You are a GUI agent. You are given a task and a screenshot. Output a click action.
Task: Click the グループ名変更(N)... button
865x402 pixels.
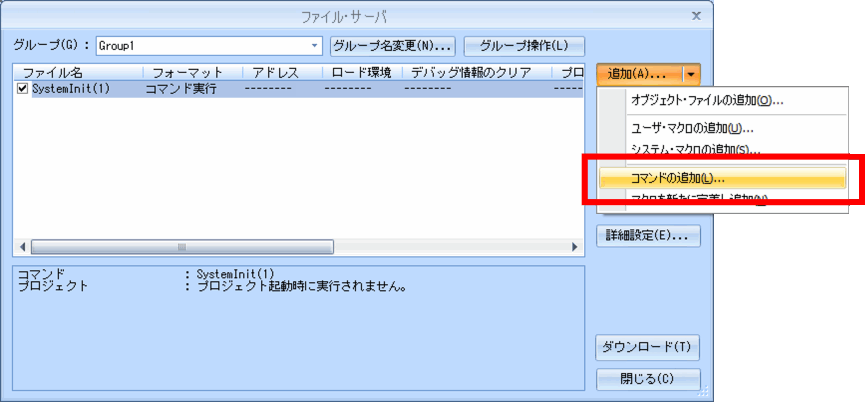click(393, 46)
